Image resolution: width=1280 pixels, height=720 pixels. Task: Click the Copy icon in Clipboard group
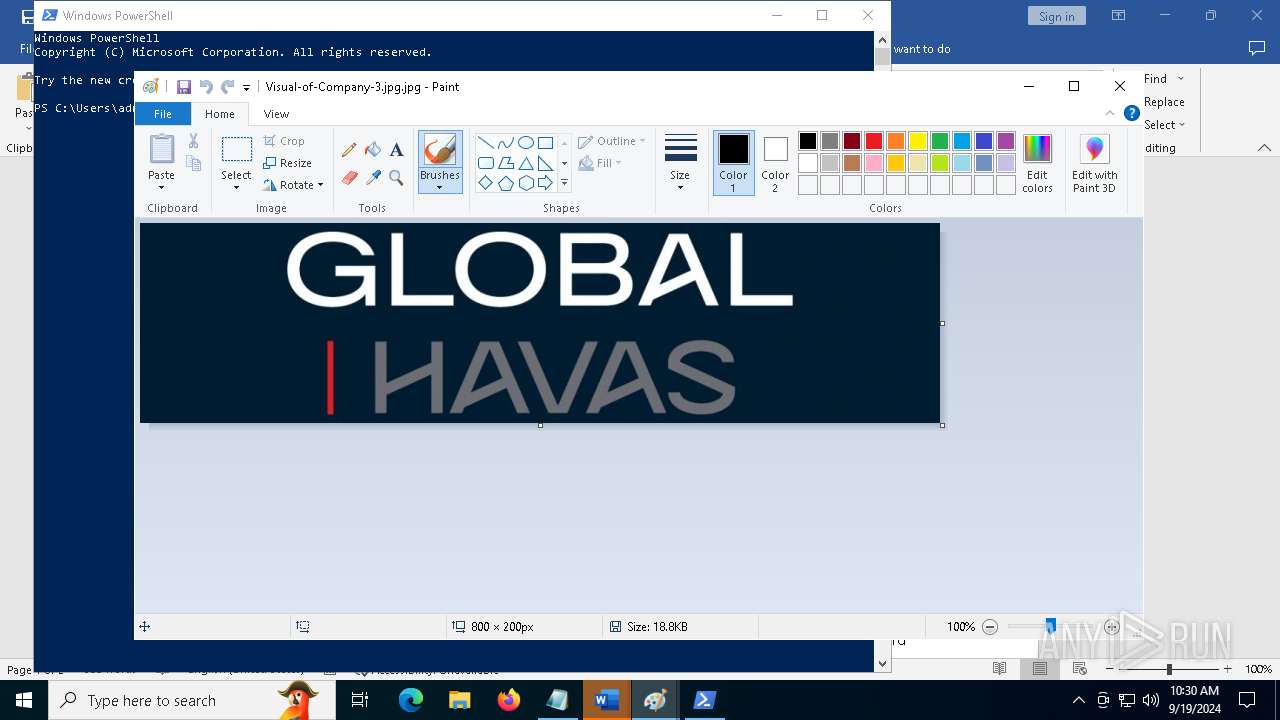pos(194,163)
